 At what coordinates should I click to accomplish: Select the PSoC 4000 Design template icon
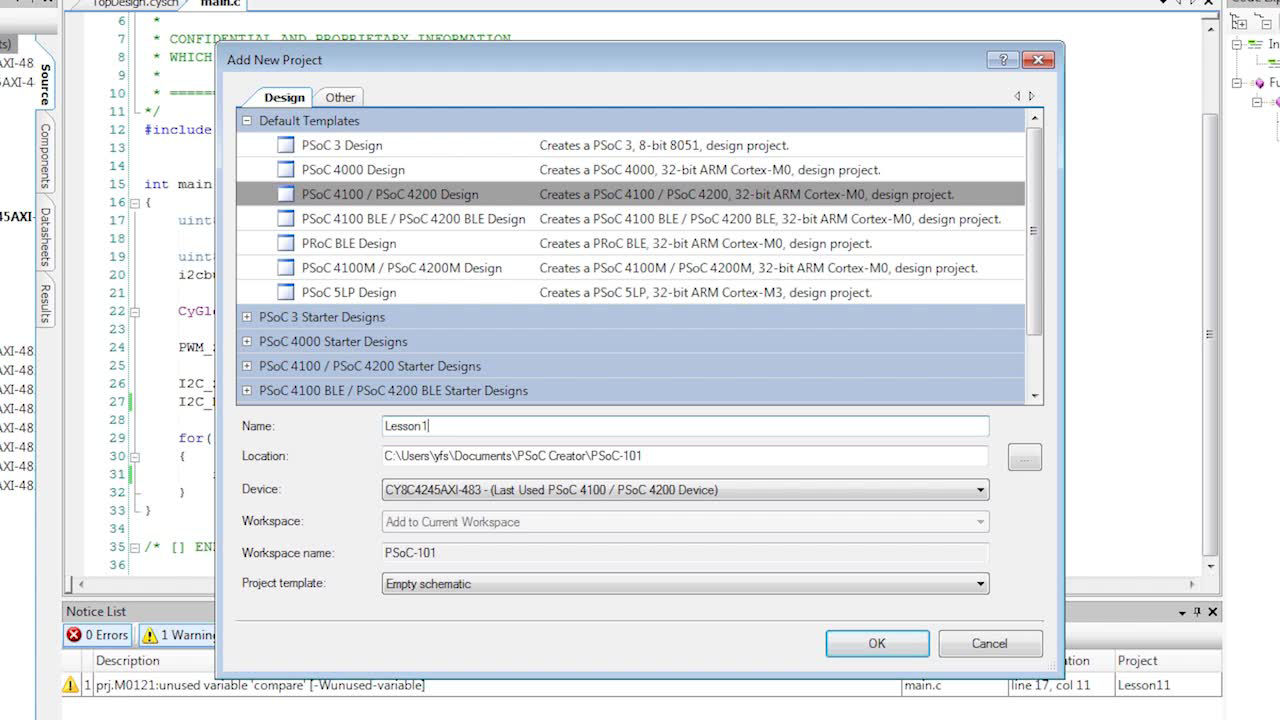[286, 170]
